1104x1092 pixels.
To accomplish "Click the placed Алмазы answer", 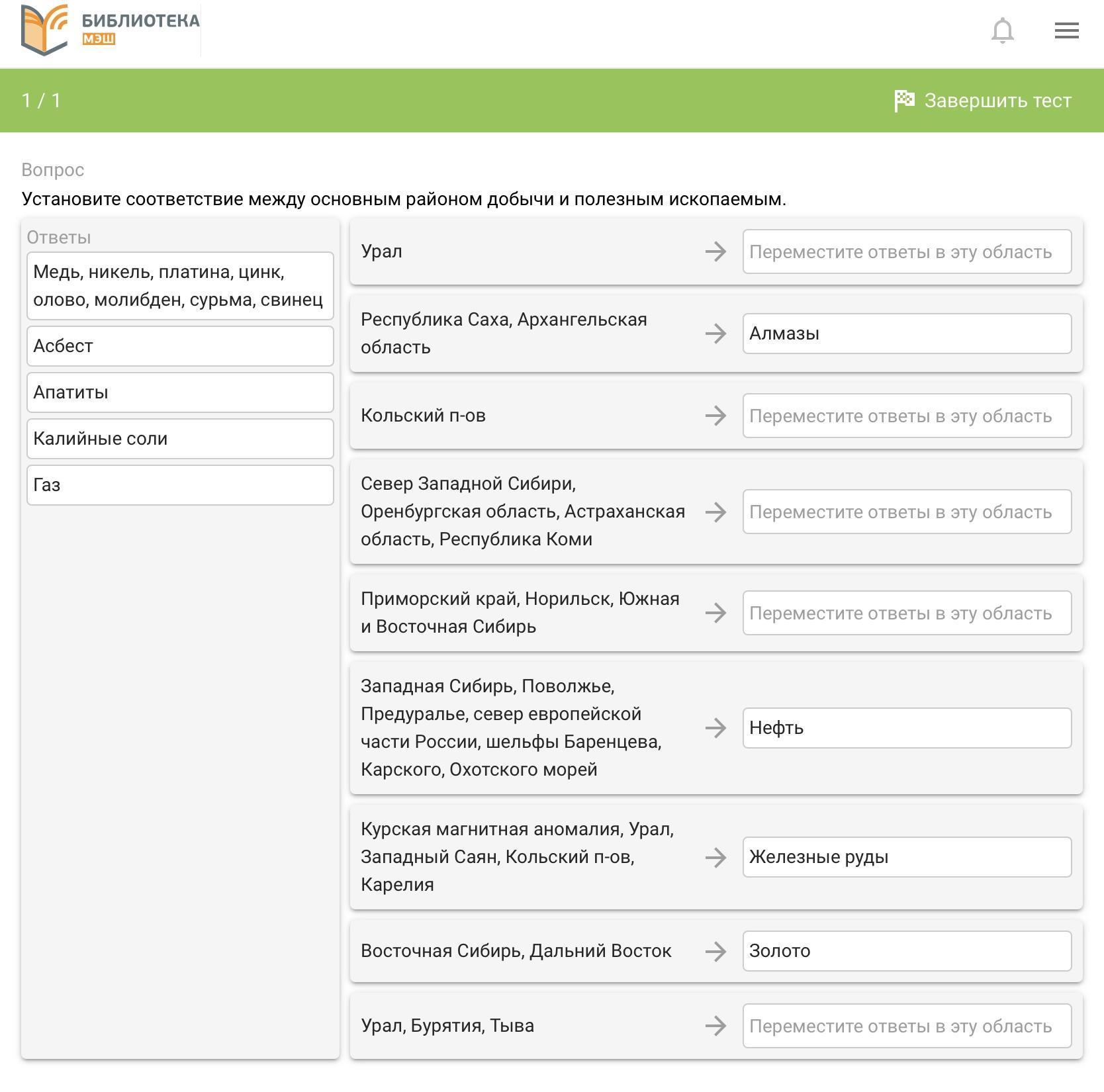I will coord(906,334).
